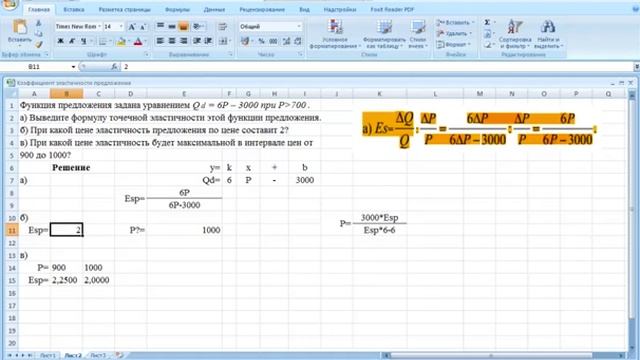Click the fill color bucket swatch
This screenshot has width=640, height=360.
coord(120,41)
